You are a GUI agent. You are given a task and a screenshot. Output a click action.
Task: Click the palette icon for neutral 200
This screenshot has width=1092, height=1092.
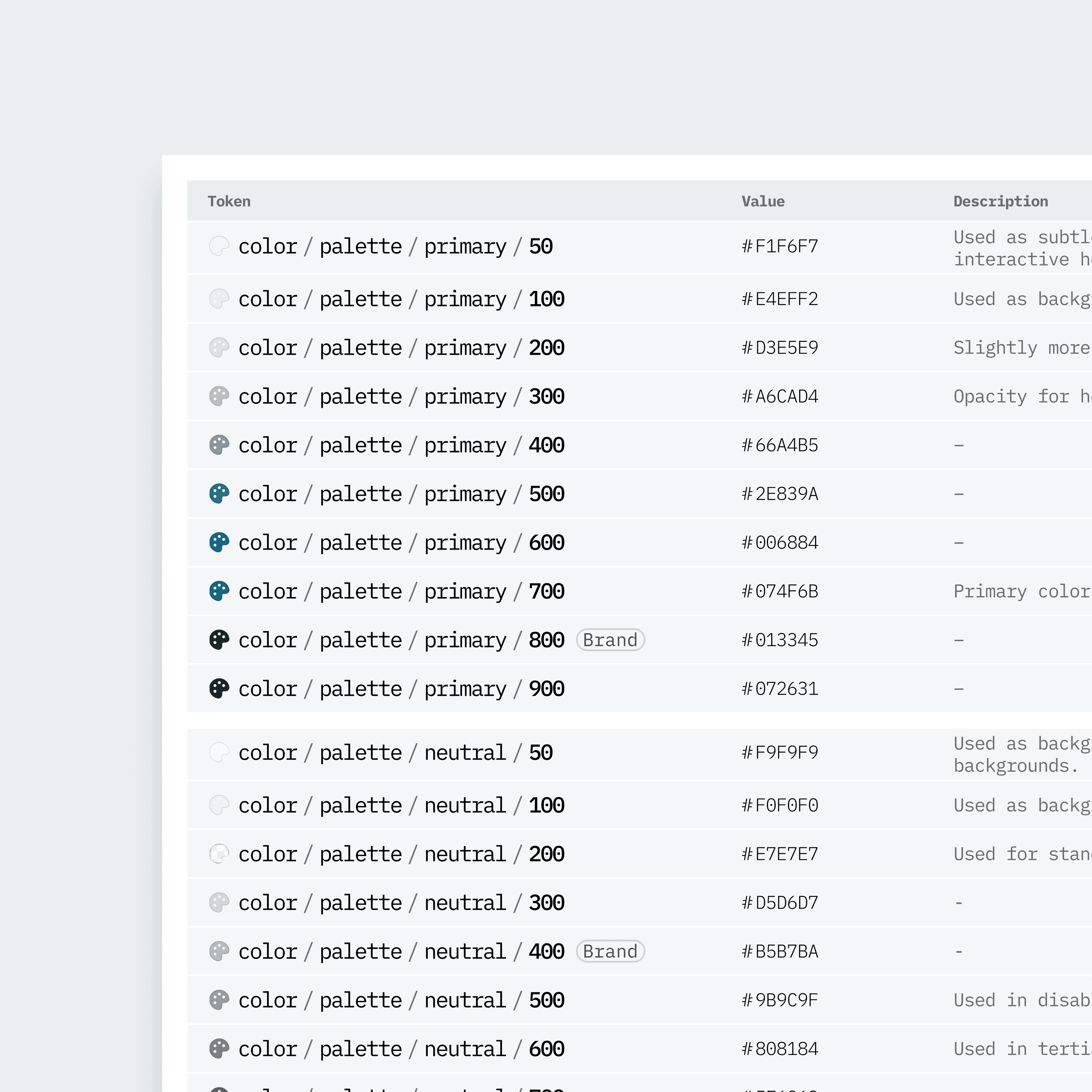219,854
